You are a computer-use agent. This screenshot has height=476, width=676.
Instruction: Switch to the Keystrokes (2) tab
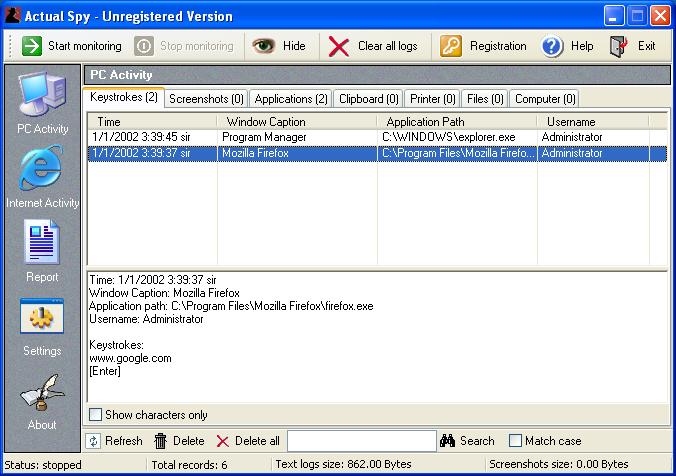pyautogui.click(x=124, y=97)
